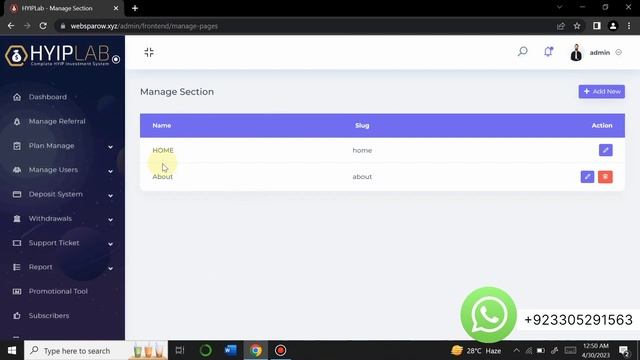
Task: Click the Promotional Tool icon
Action: 17,291
